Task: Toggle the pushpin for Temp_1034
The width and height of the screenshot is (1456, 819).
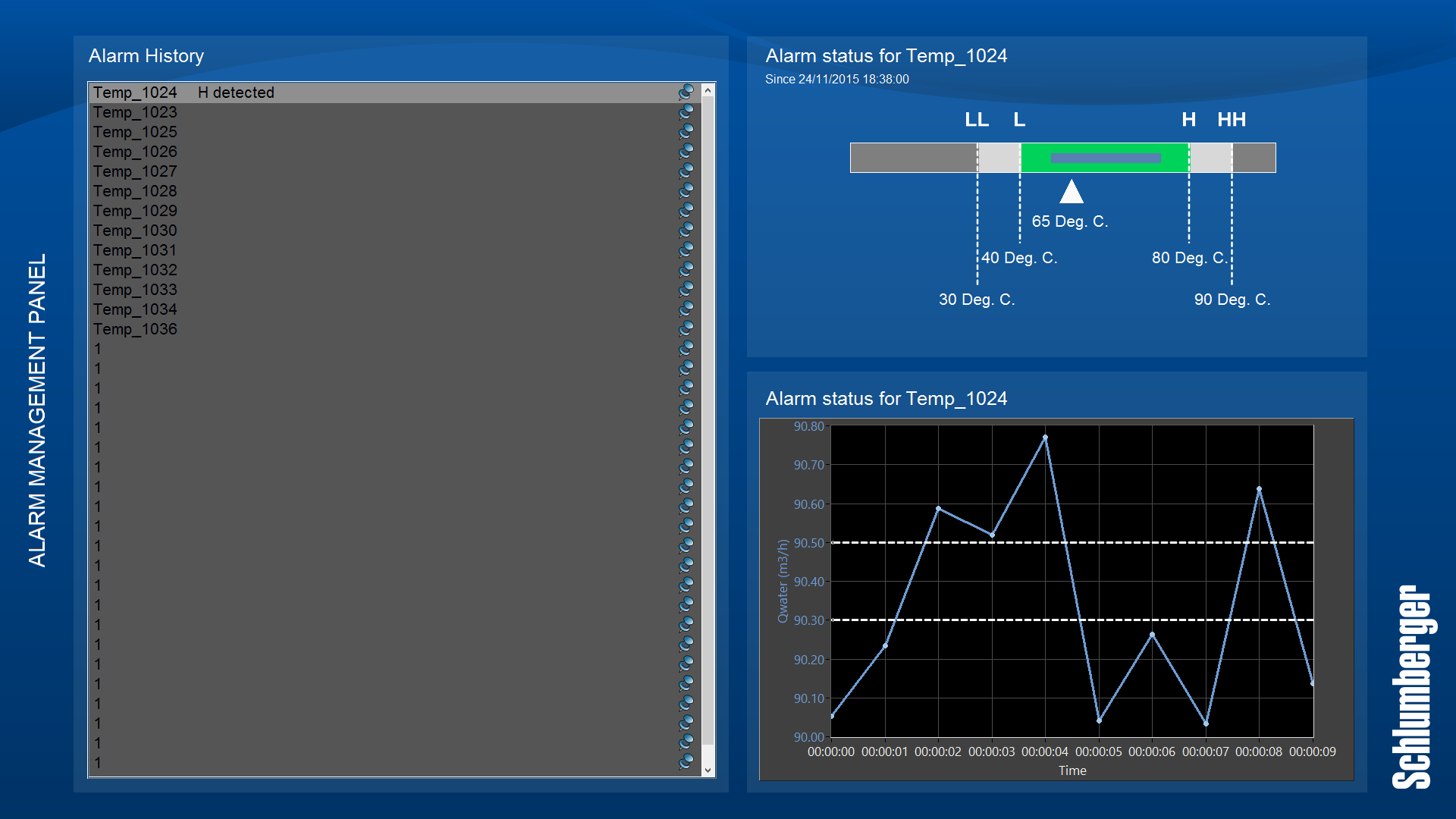Action: (x=686, y=309)
